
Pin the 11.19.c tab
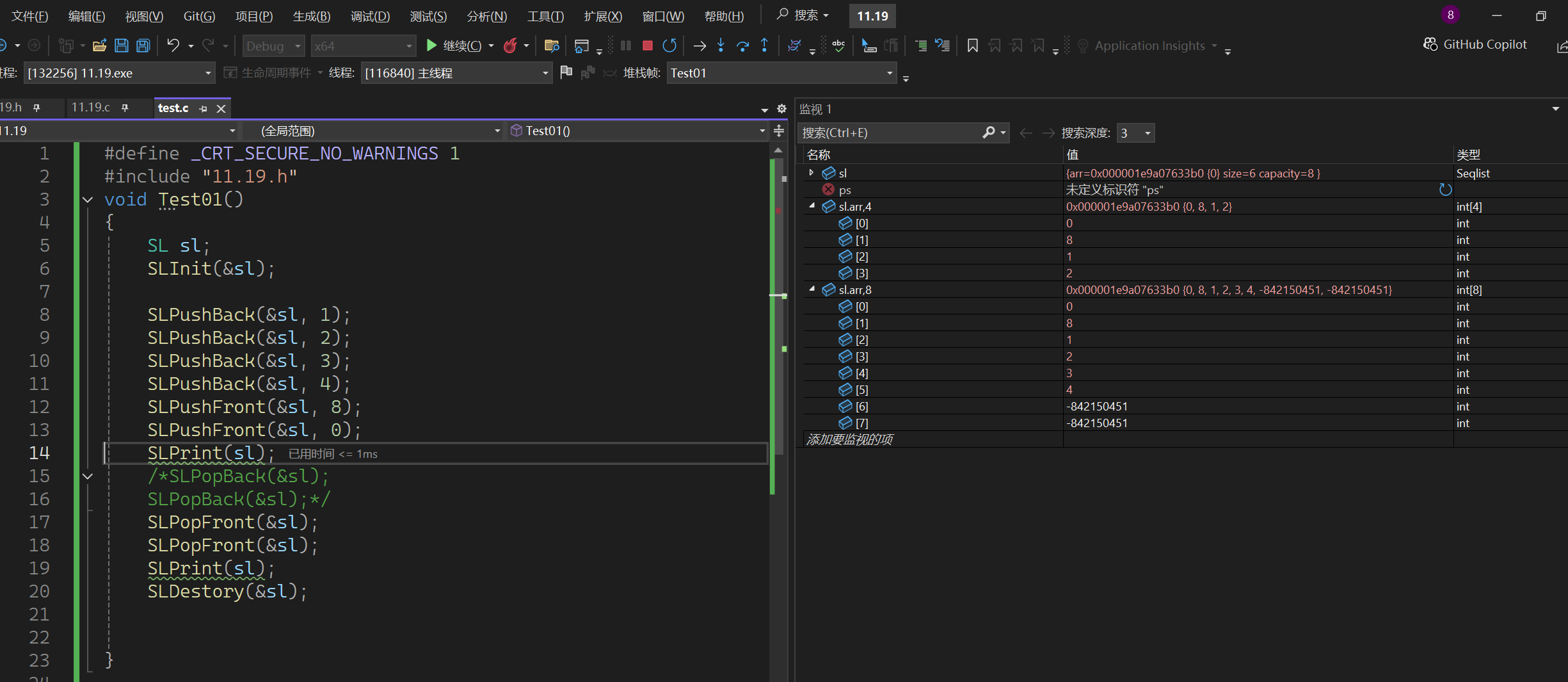coord(125,108)
